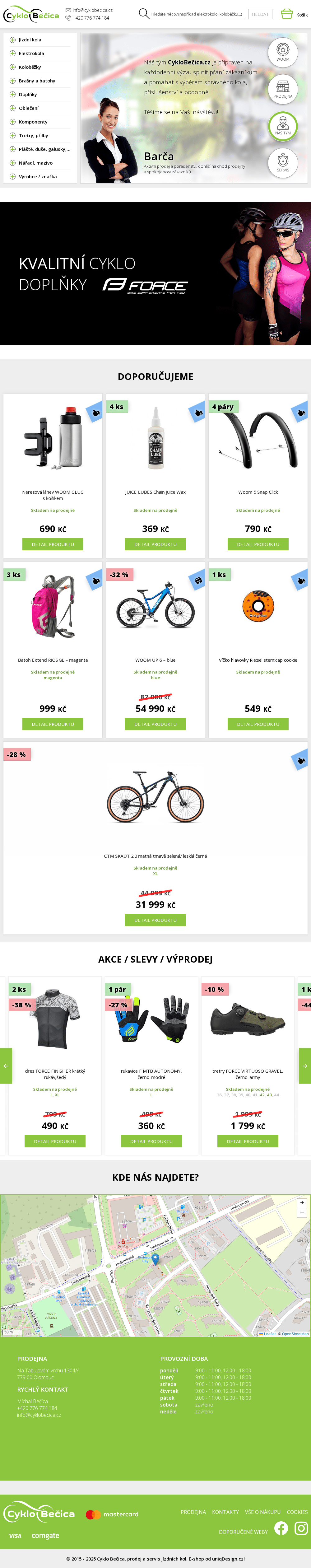
Task: Open the WOOM circle icon
Action: click(x=283, y=52)
